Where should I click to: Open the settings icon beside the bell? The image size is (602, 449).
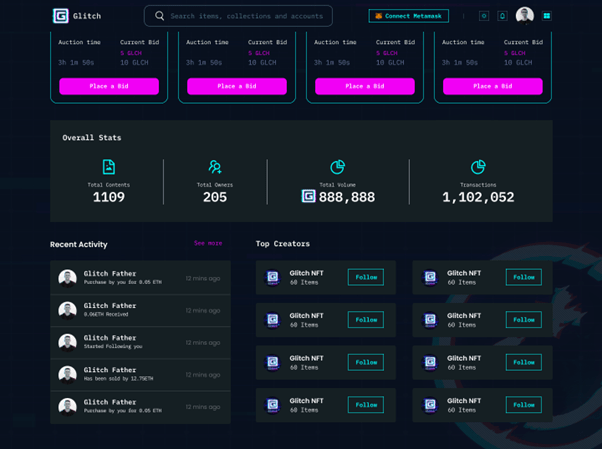tap(484, 16)
